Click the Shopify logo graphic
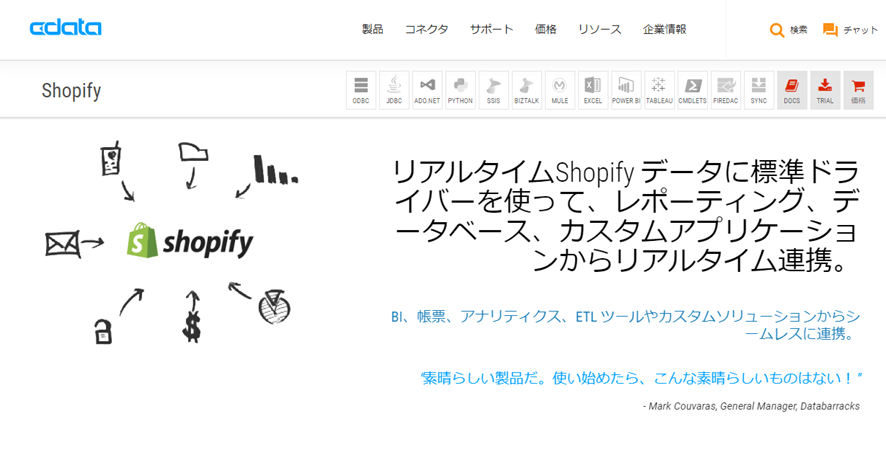This screenshot has width=886, height=458. point(190,242)
